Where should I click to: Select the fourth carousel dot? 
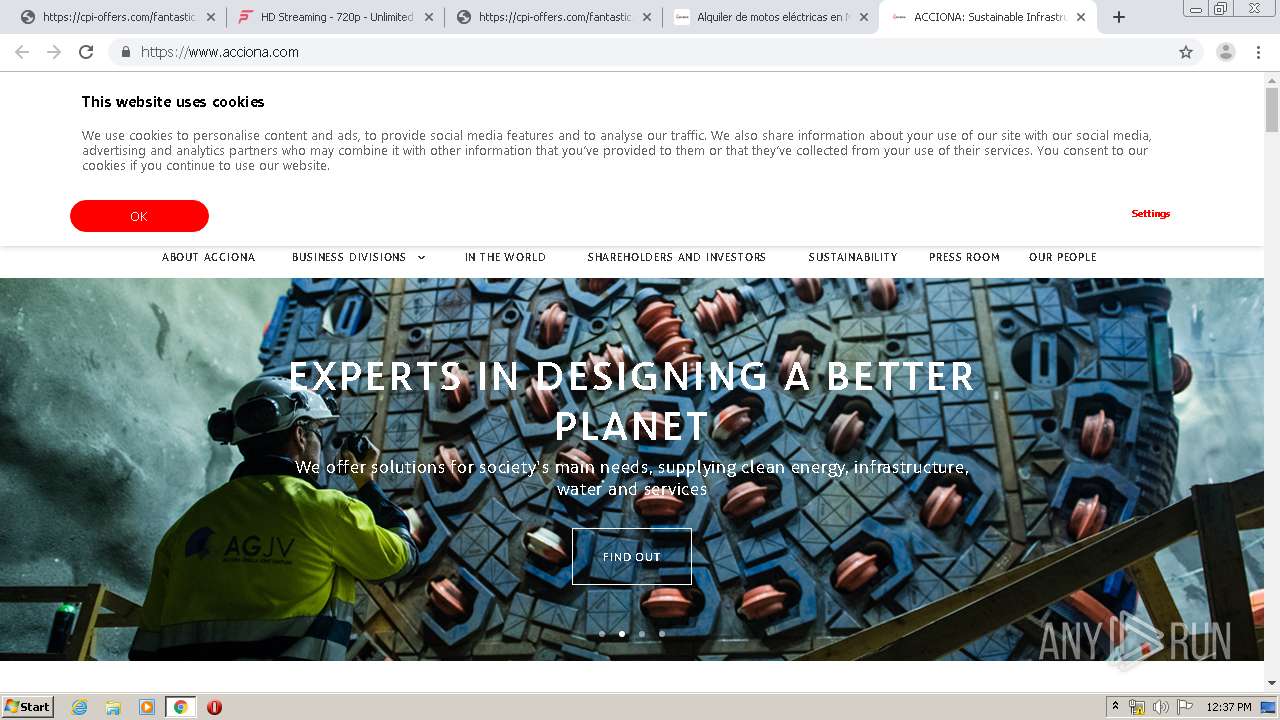pos(662,633)
